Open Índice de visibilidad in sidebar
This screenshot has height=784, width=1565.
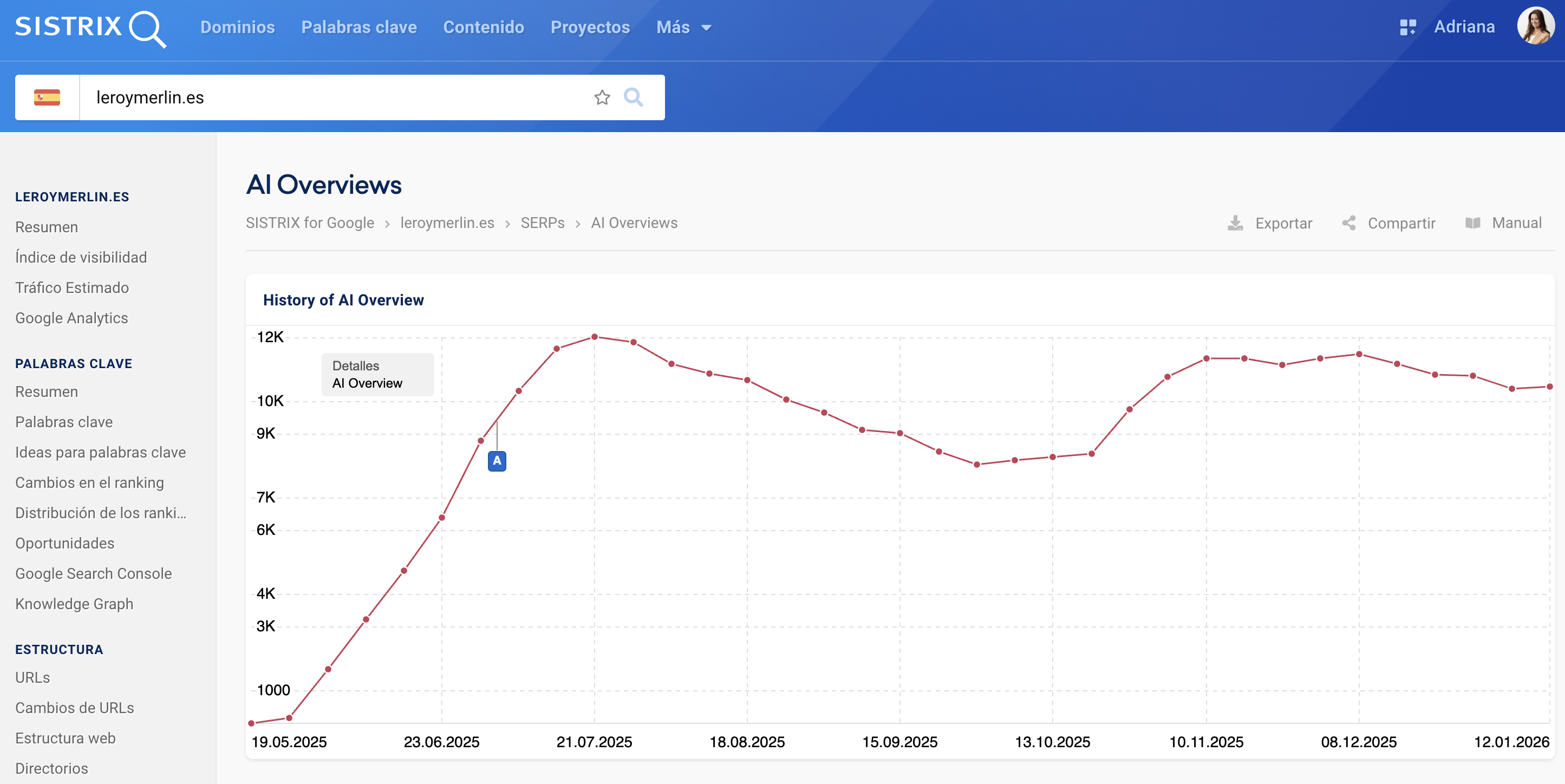[81, 258]
